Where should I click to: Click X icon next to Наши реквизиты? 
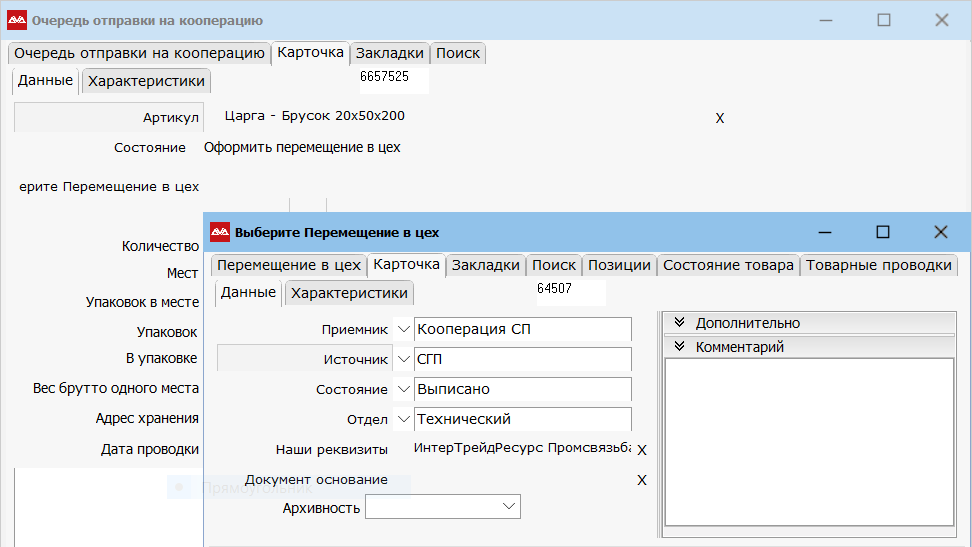click(642, 450)
